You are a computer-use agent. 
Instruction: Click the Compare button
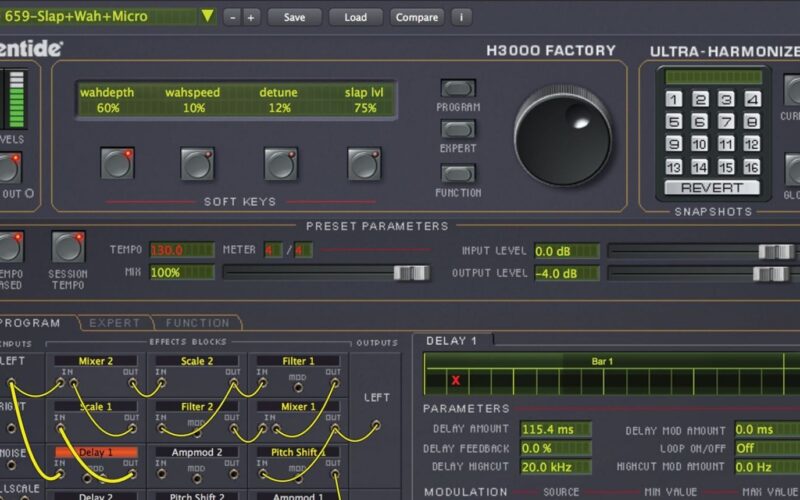(416, 17)
